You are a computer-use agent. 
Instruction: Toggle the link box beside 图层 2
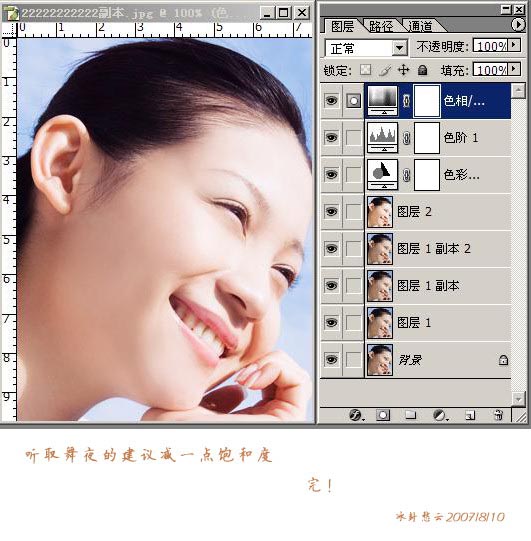click(354, 212)
